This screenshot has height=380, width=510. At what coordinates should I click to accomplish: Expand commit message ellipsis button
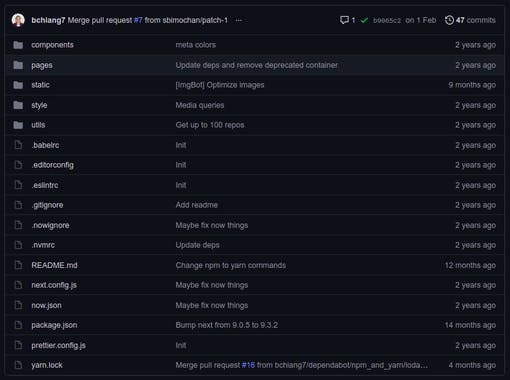click(238, 20)
